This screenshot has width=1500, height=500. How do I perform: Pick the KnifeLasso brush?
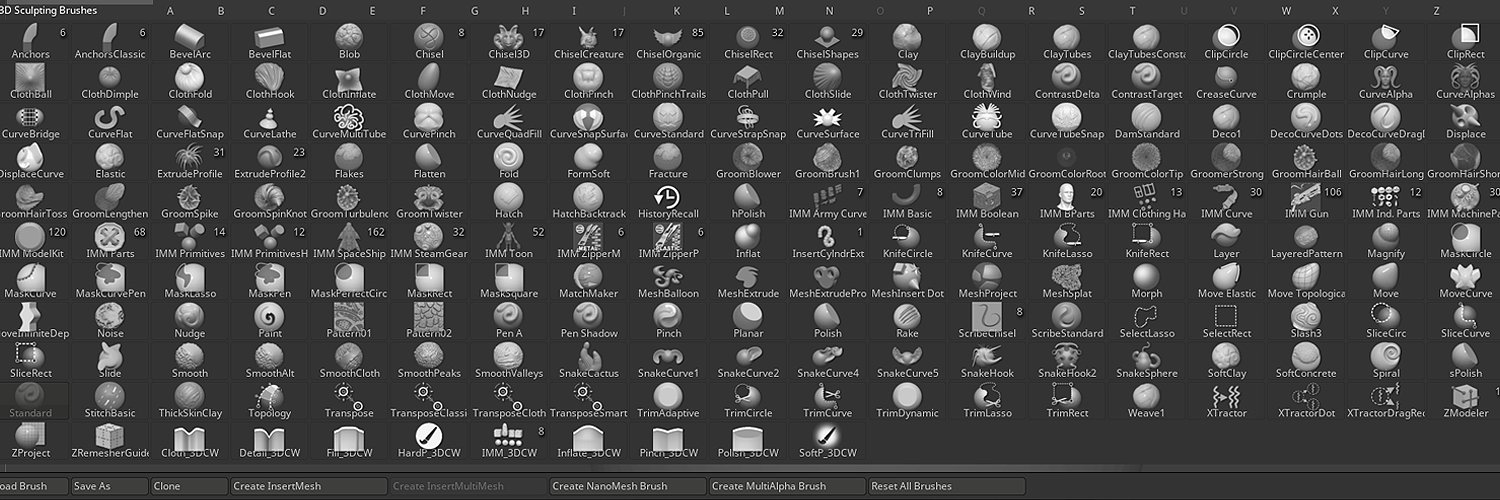point(1067,242)
